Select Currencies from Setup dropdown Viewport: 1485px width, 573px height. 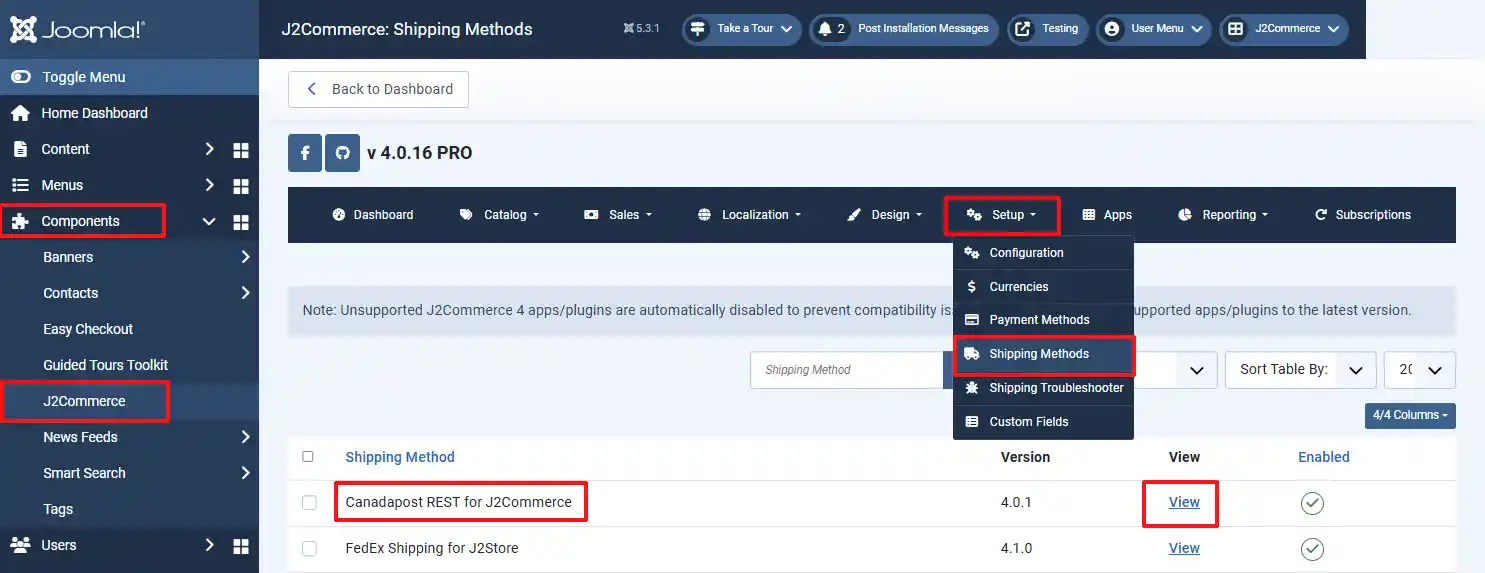[1043, 287]
